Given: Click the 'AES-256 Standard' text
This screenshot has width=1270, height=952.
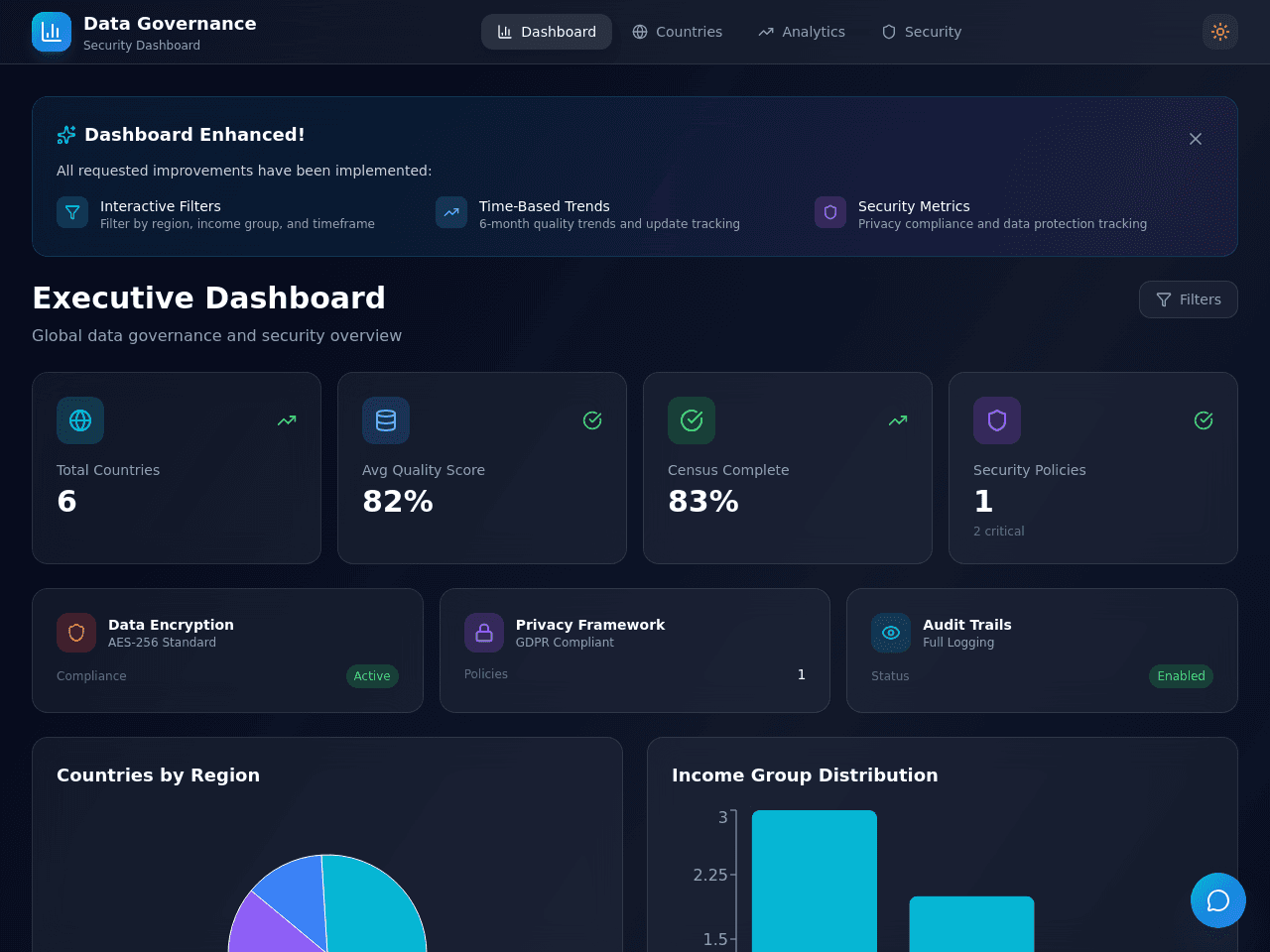Looking at the screenshot, I should (x=162, y=643).
